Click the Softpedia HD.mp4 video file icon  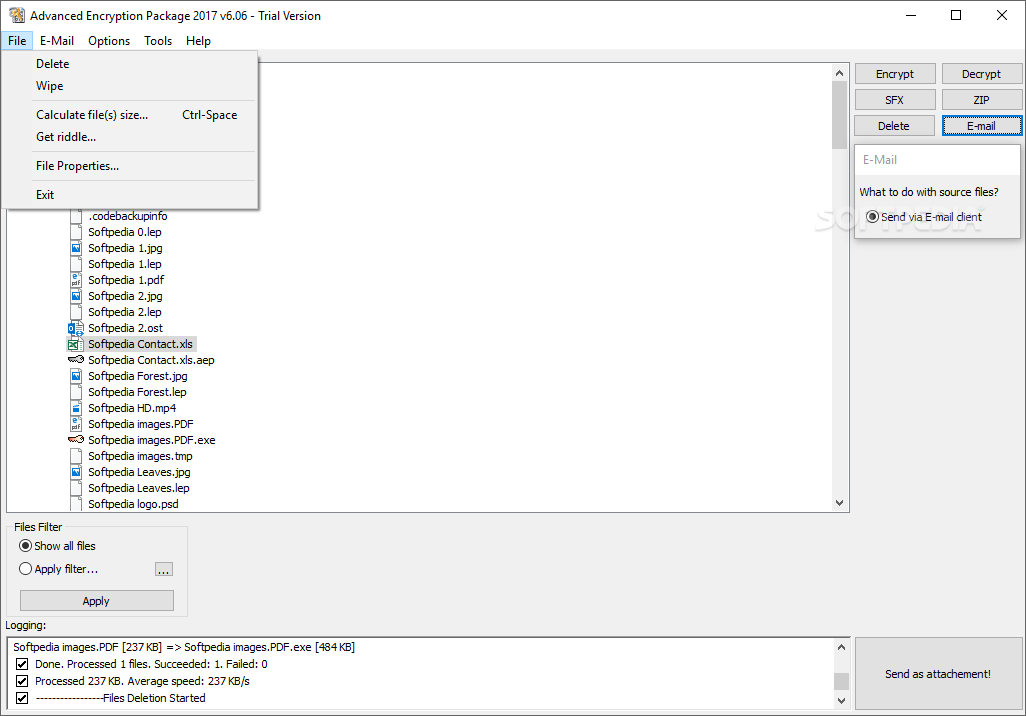click(x=76, y=408)
